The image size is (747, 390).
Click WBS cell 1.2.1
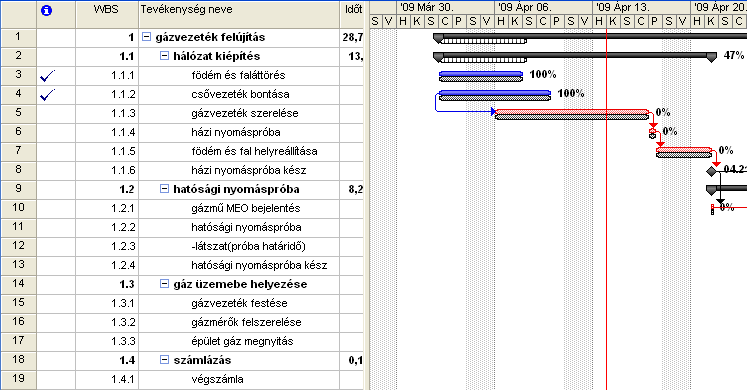(107, 208)
